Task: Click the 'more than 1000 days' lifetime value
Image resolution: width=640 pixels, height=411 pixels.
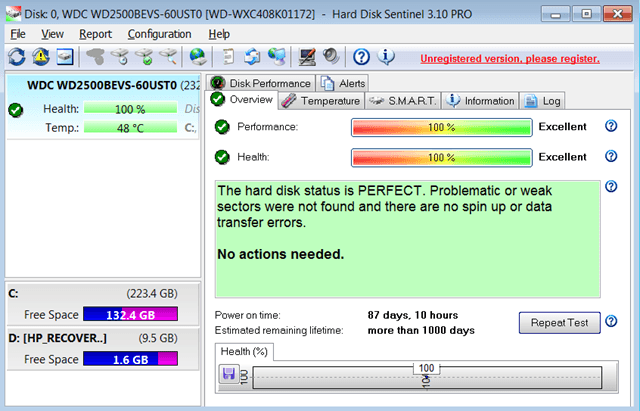Action: pos(421,330)
